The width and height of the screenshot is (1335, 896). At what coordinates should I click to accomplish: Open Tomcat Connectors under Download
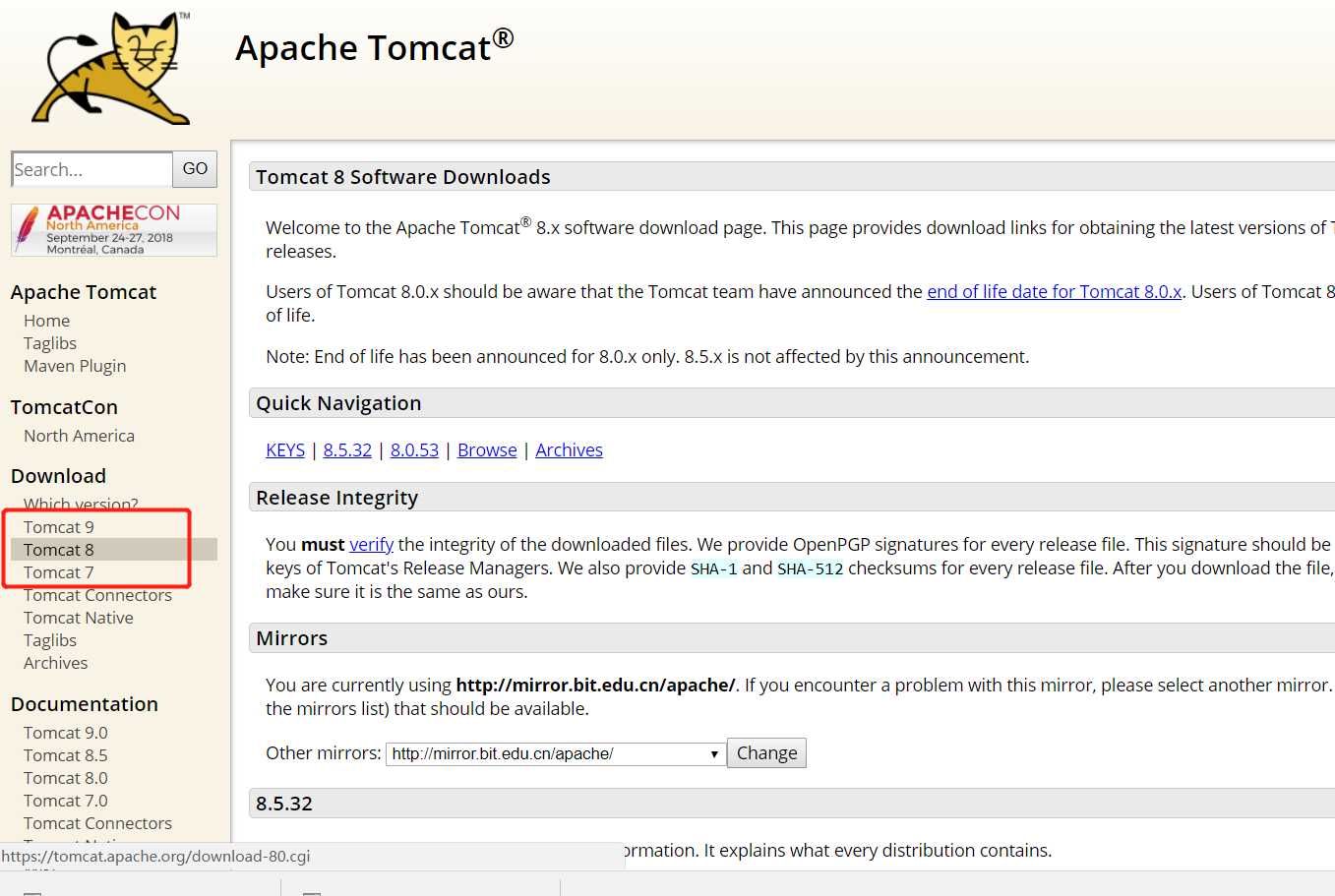pos(97,595)
